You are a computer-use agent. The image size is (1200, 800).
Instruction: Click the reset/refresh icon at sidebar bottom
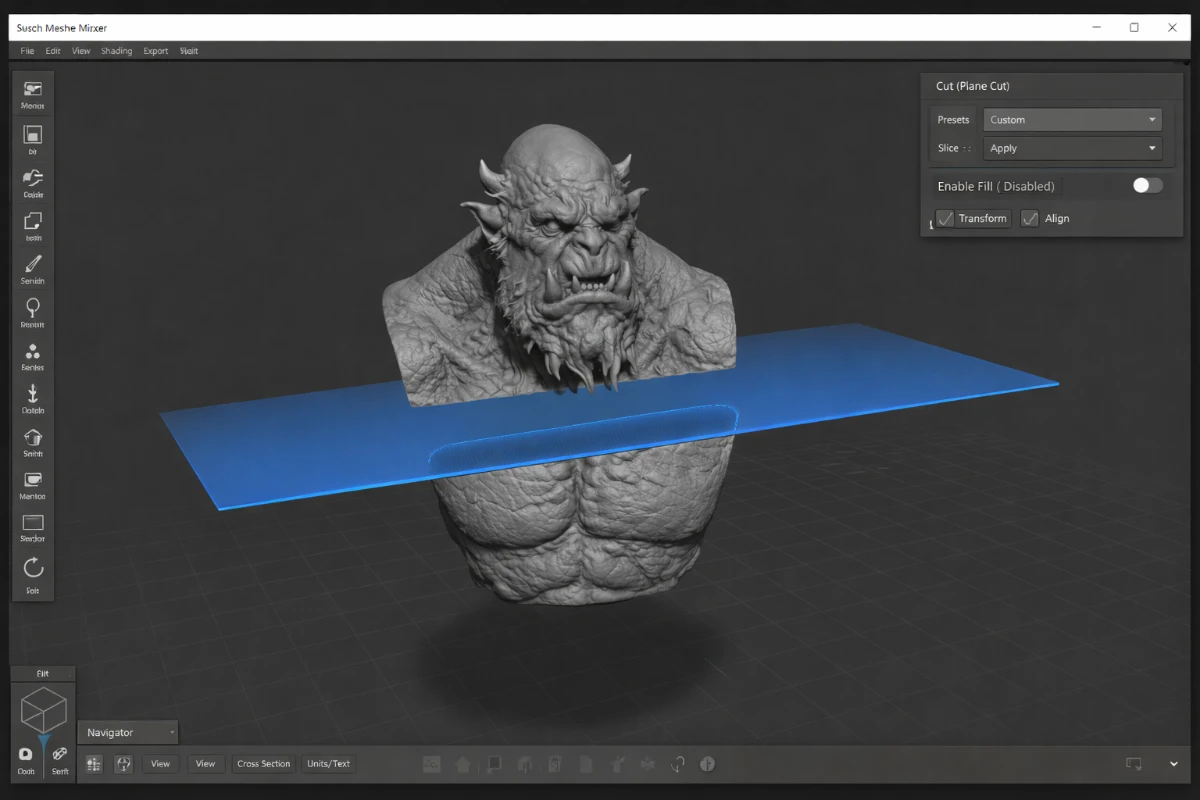(x=33, y=567)
